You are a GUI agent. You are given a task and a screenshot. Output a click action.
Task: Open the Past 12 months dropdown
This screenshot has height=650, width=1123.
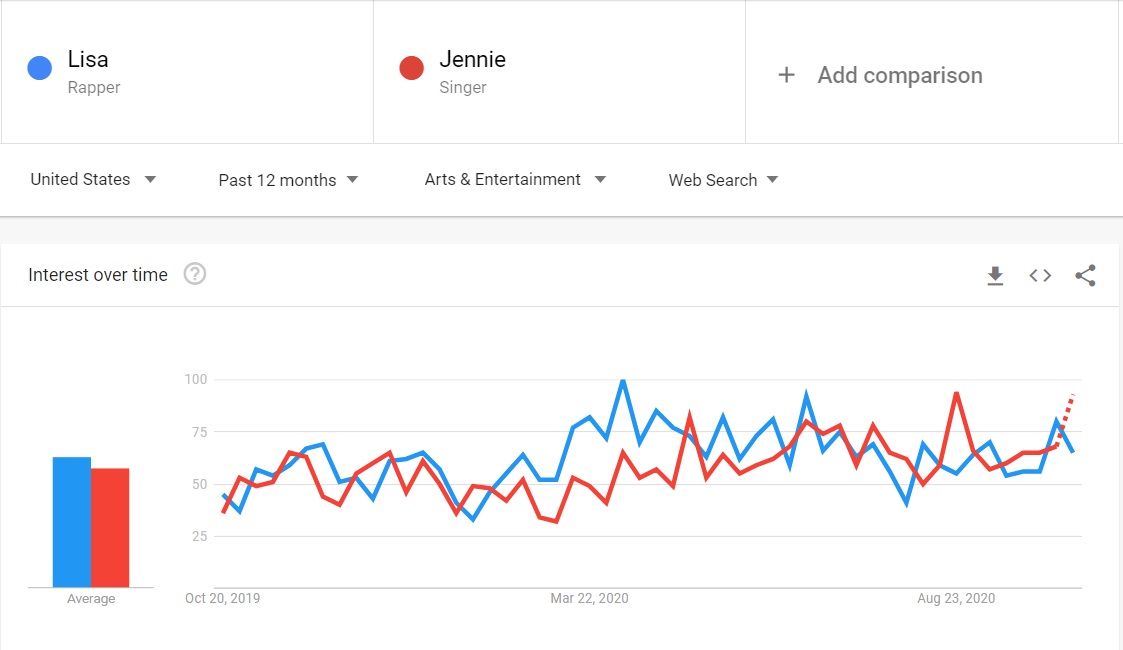point(288,180)
